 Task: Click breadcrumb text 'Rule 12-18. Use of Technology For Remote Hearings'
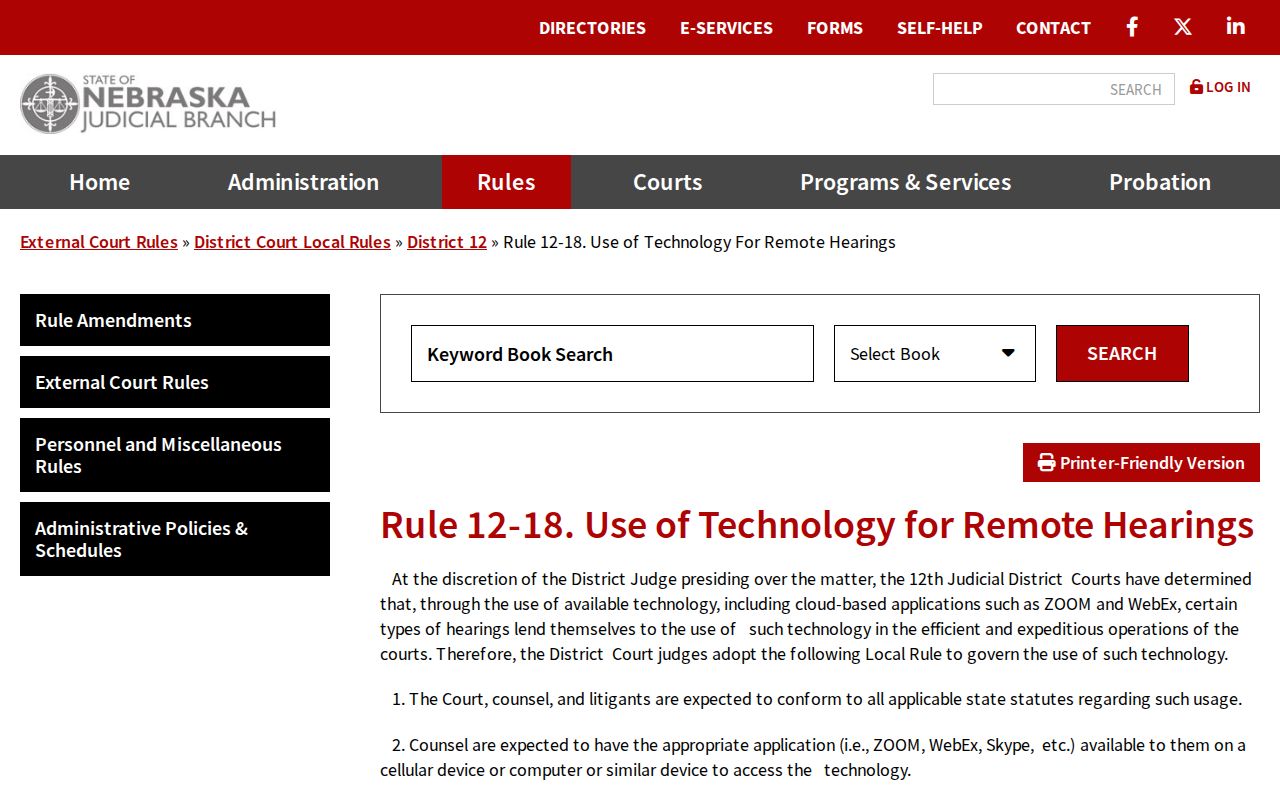coord(699,242)
